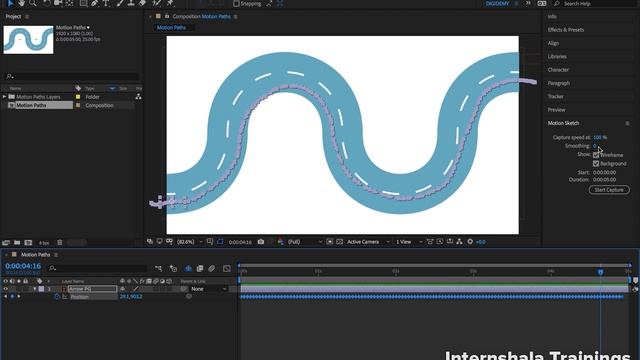The width and height of the screenshot is (640, 360).
Task: Enable the Snapping checkbox
Action: tap(236, 4)
